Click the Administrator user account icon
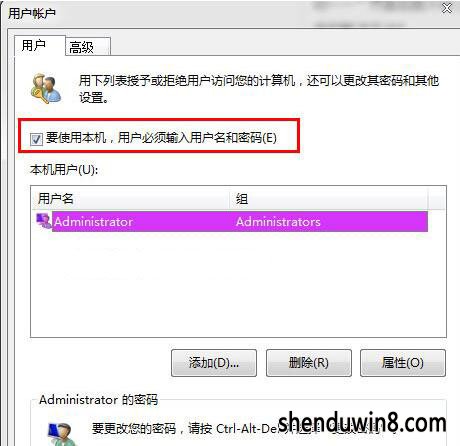This screenshot has height=446, width=460. pyautogui.click(x=44, y=221)
